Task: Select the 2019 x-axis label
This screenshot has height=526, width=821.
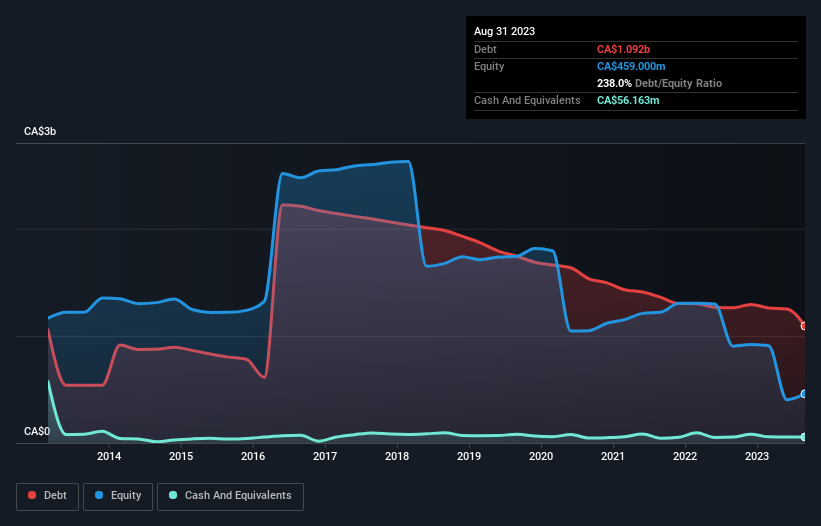Action: [469, 456]
